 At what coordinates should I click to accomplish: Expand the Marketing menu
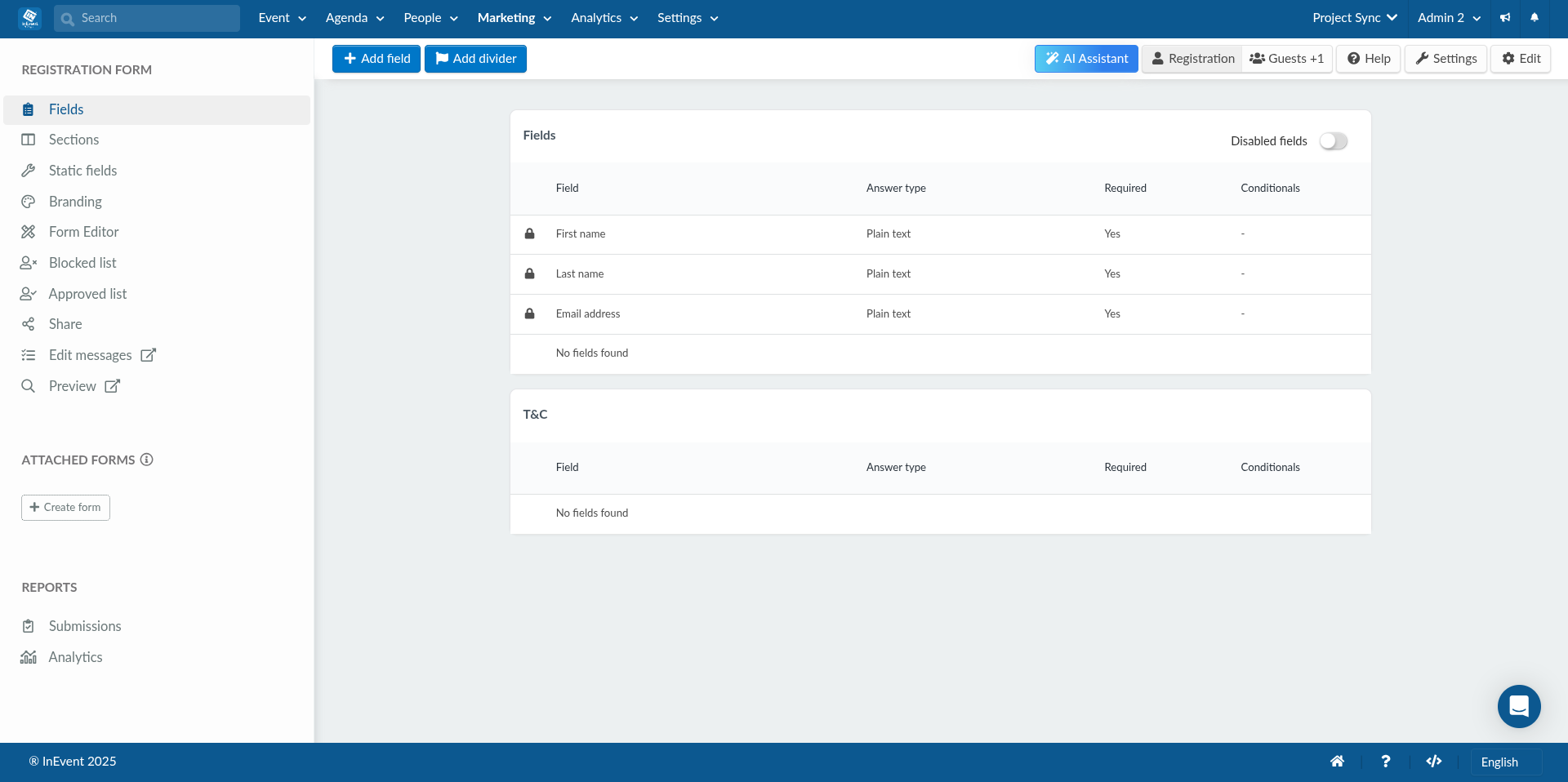click(x=513, y=17)
